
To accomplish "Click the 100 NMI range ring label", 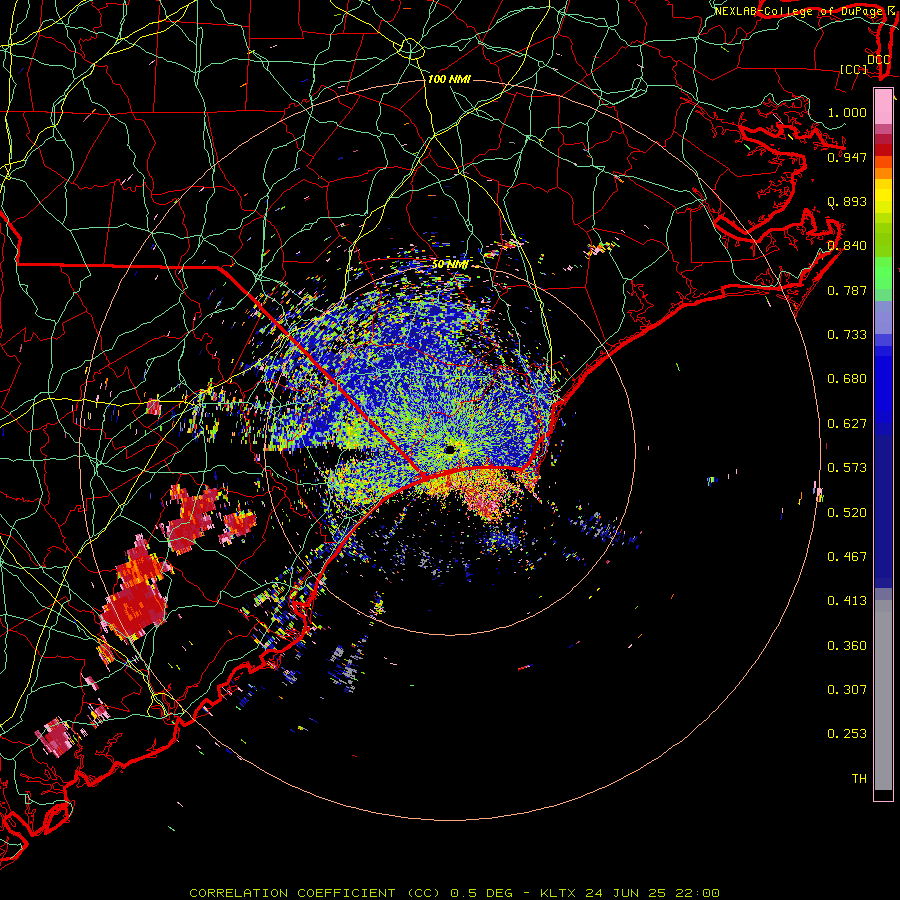I will pyautogui.click(x=449, y=79).
